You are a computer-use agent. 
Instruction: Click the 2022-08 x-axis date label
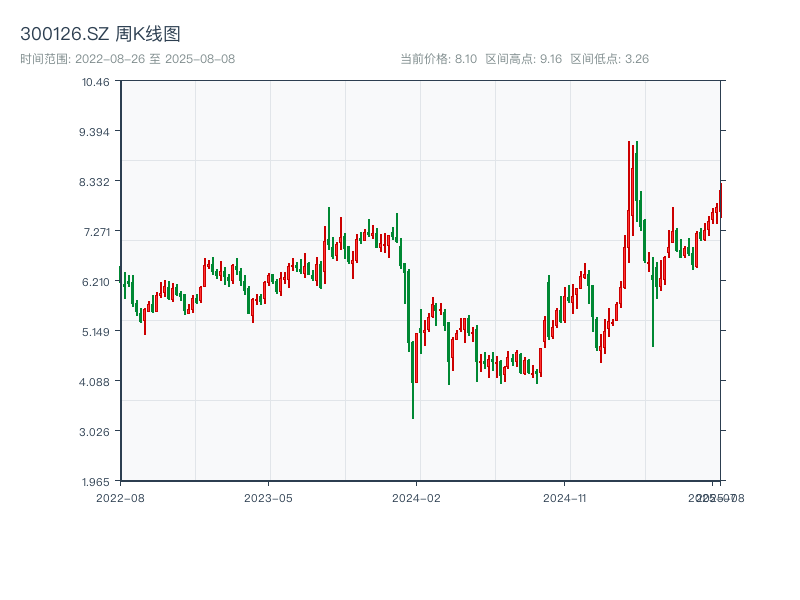click(120, 497)
